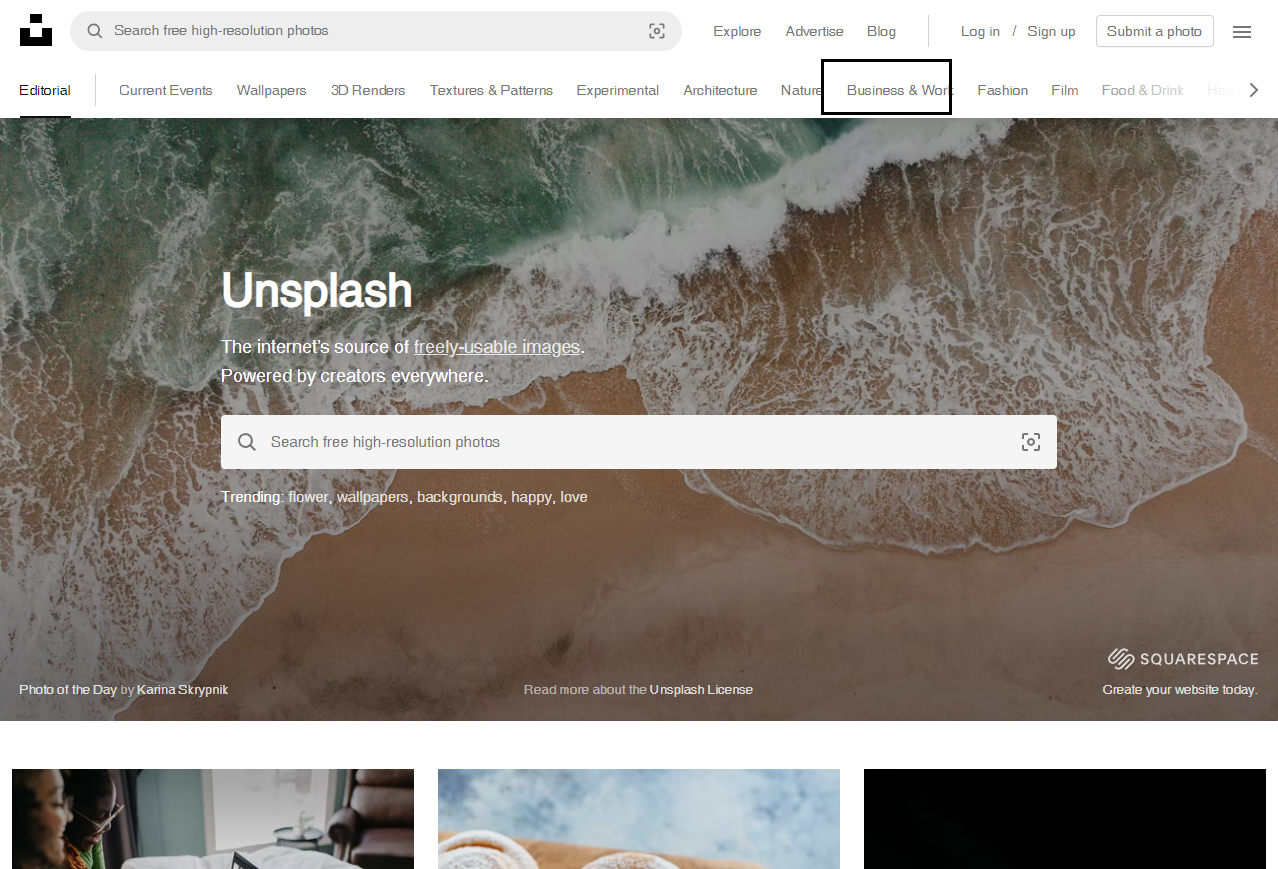Go to the Blog
This screenshot has width=1278, height=869.
pyautogui.click(x=881, y=31)
